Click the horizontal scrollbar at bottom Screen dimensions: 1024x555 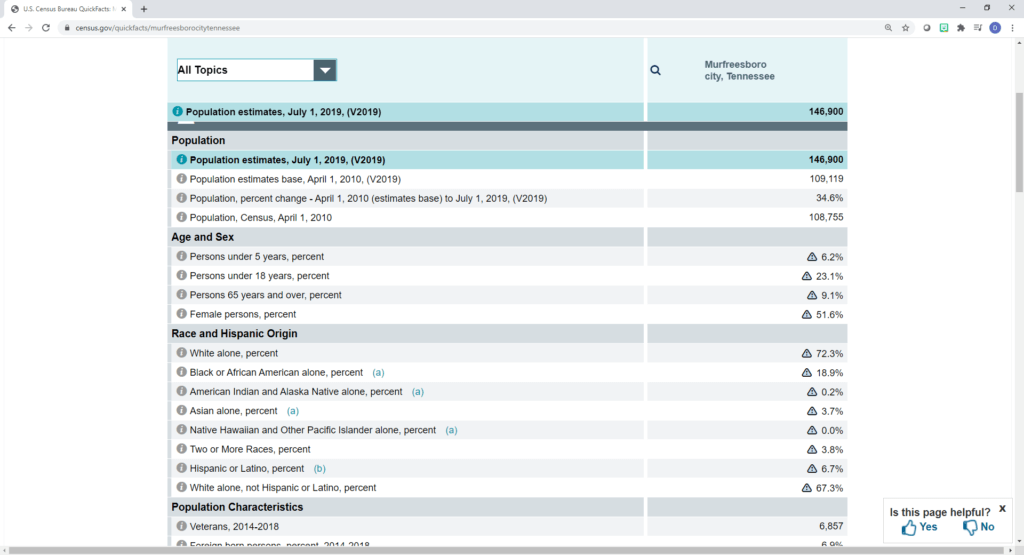(x=507, y=550)
